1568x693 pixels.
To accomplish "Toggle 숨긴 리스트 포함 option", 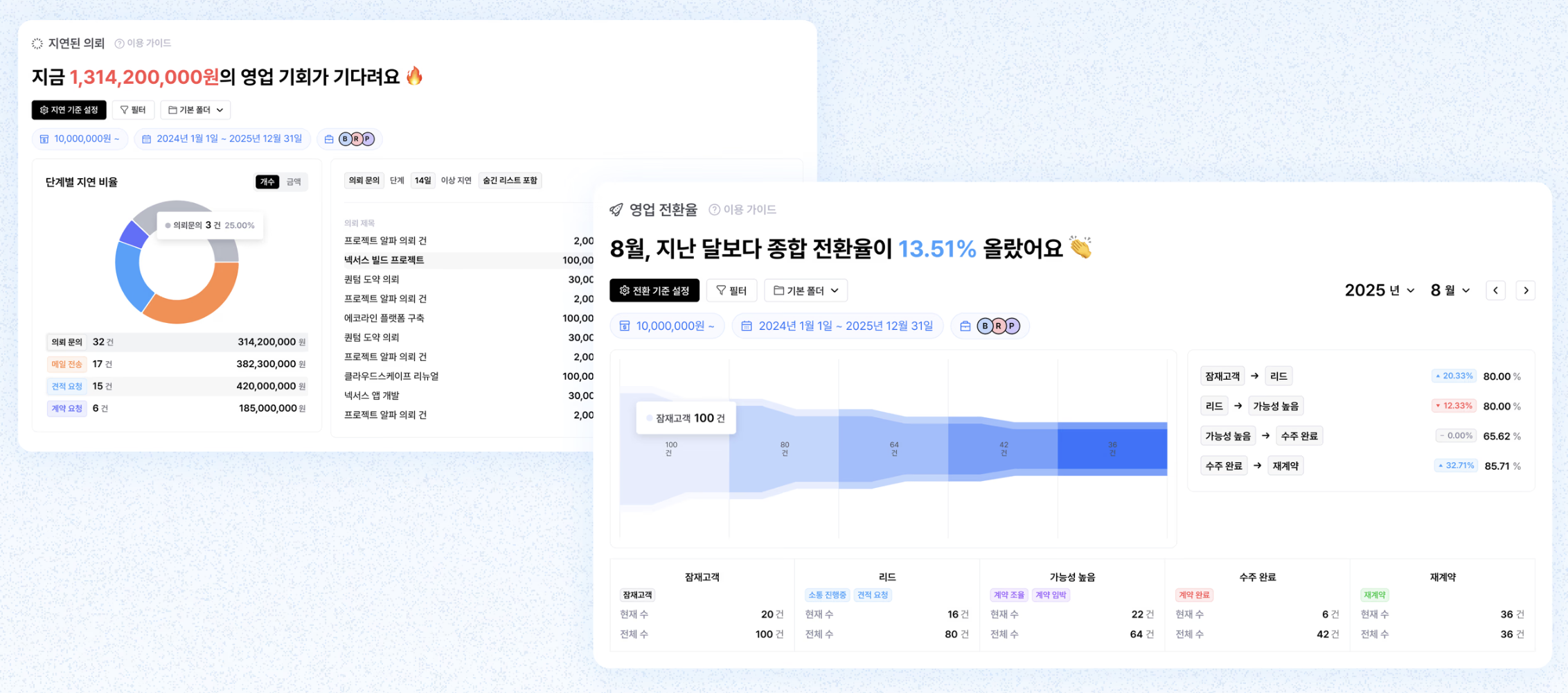I will click(x=510, y=181).
